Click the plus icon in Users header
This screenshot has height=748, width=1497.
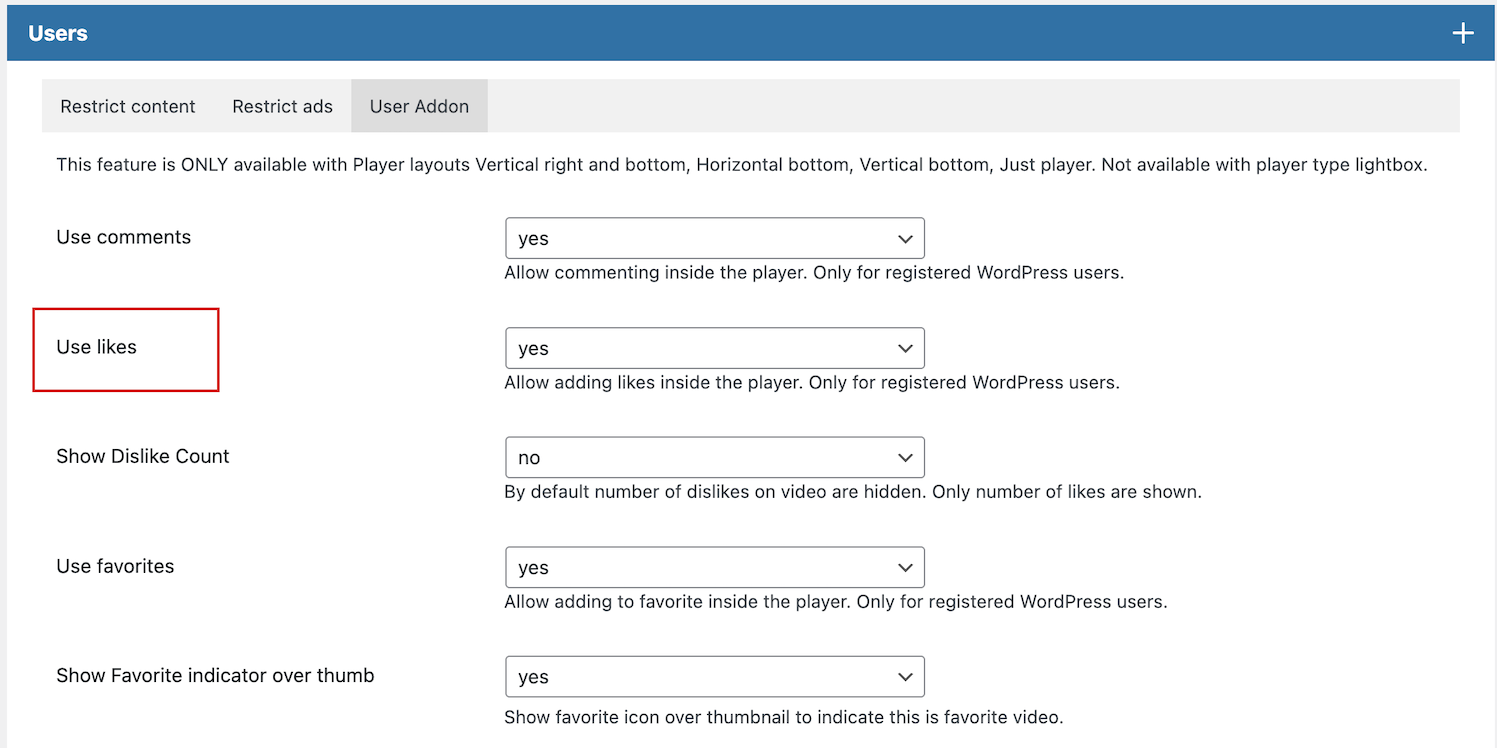1462,33
